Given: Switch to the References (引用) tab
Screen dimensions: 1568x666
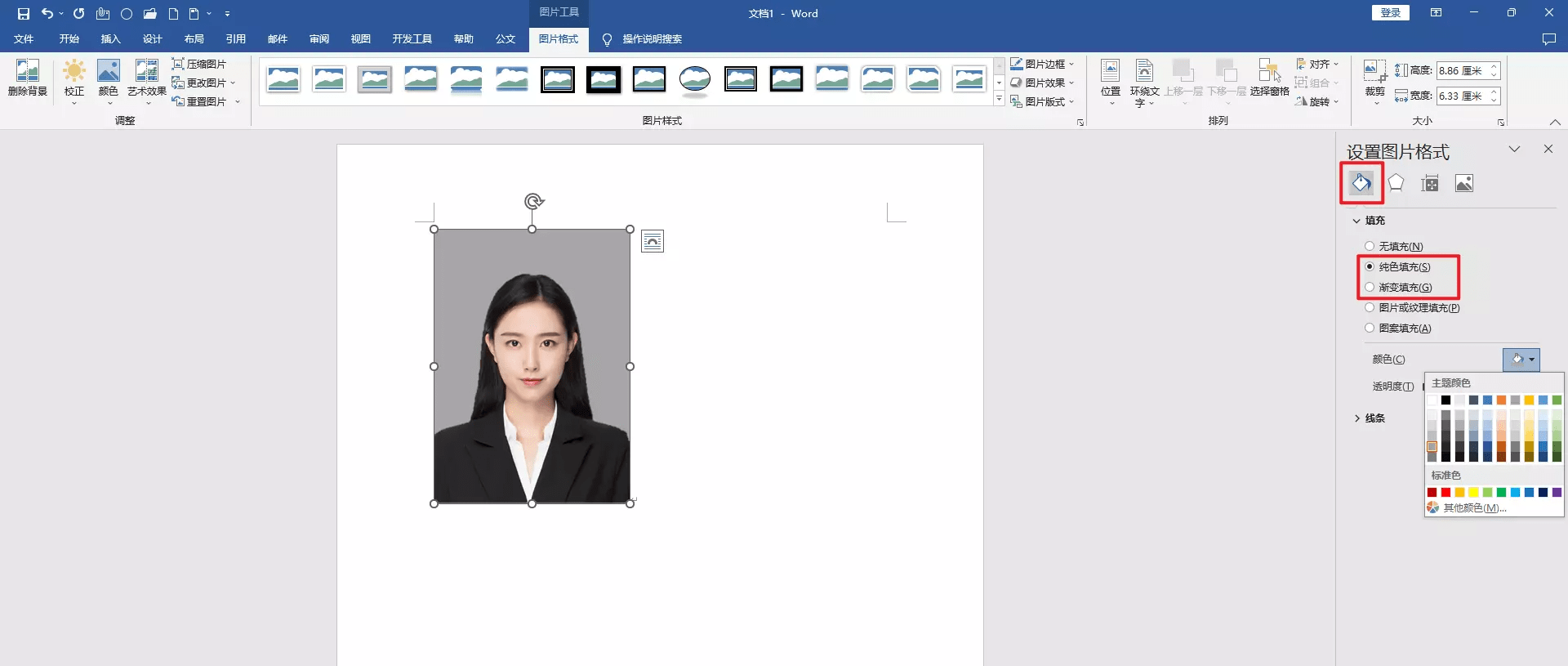Looking at the screenshot, I should pyautogui.click(x=235, y=39).
